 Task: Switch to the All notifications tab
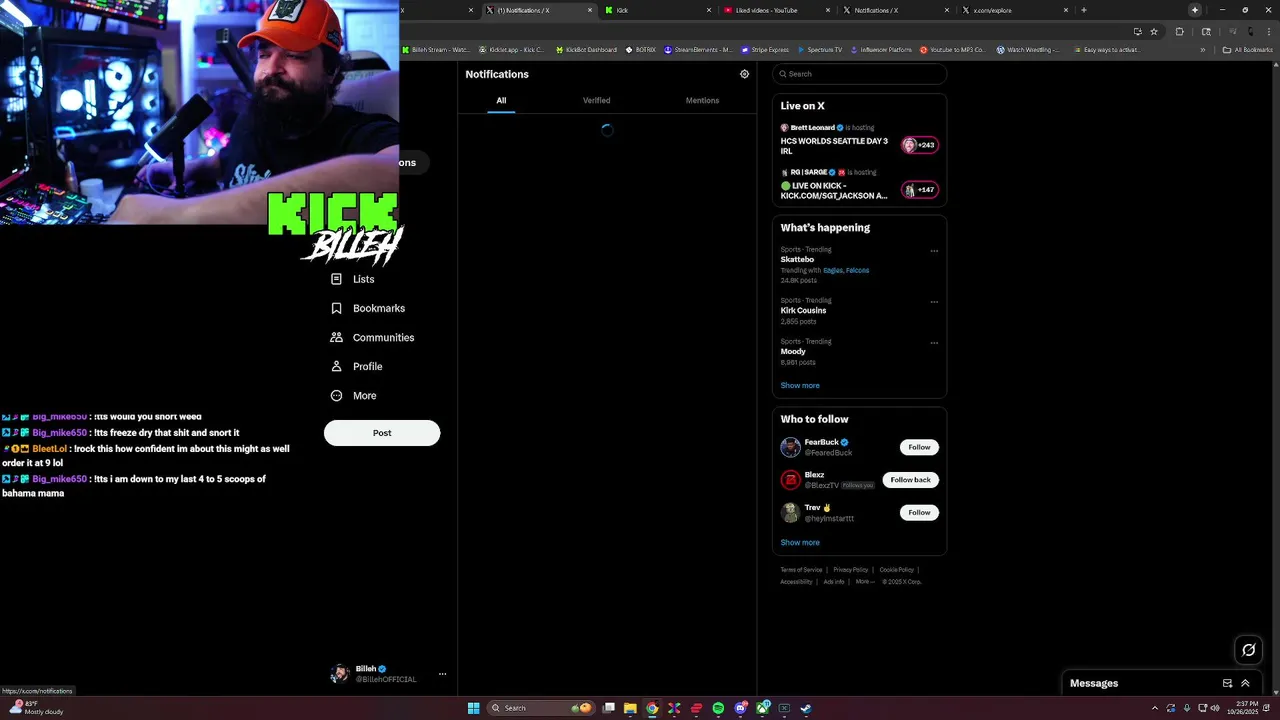(x=501, y=101)
